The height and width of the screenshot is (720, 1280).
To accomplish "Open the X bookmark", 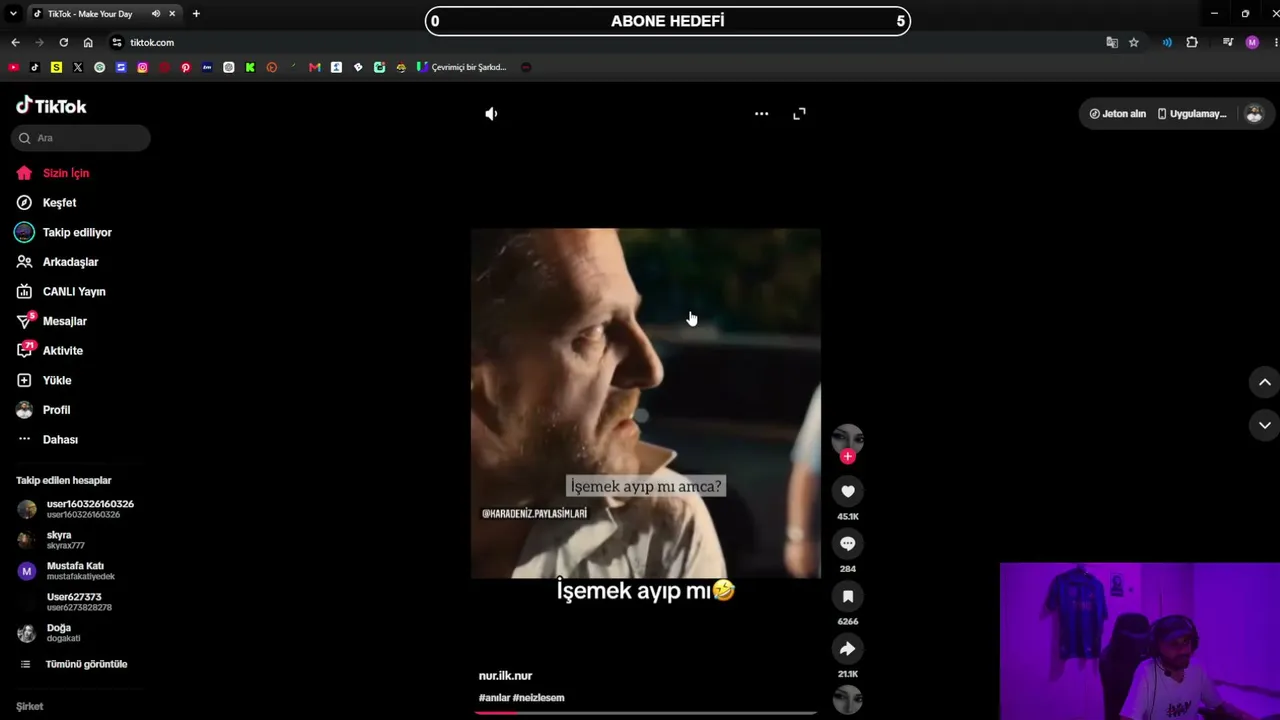I will tap(78, 67).
